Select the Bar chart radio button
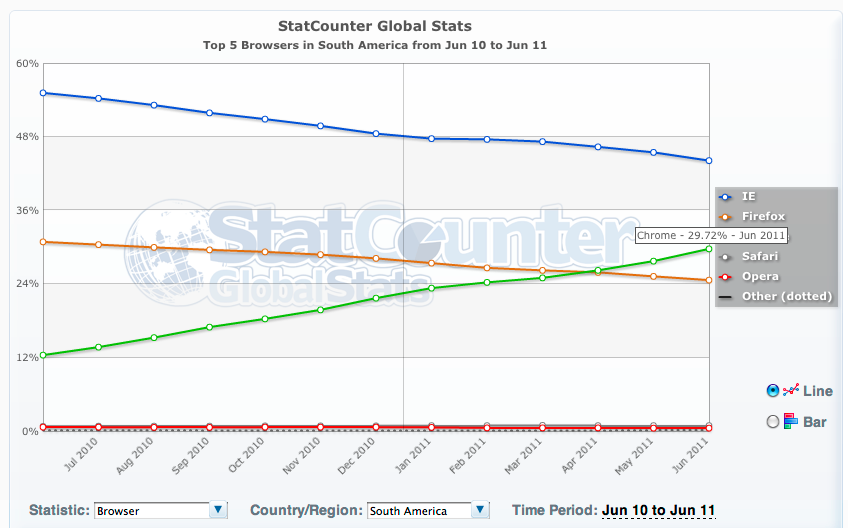This screenshot has height=528, width=848. click(772, 422)
